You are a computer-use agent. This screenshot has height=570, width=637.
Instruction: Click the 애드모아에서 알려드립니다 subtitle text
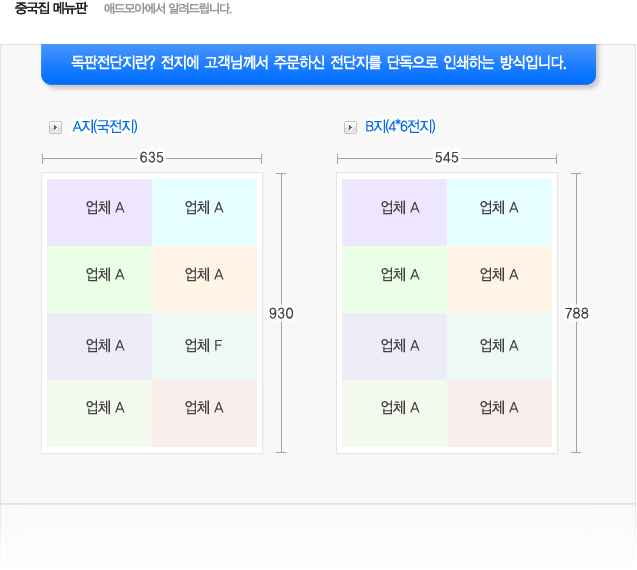pyautogui.click(x=168, y=9)
